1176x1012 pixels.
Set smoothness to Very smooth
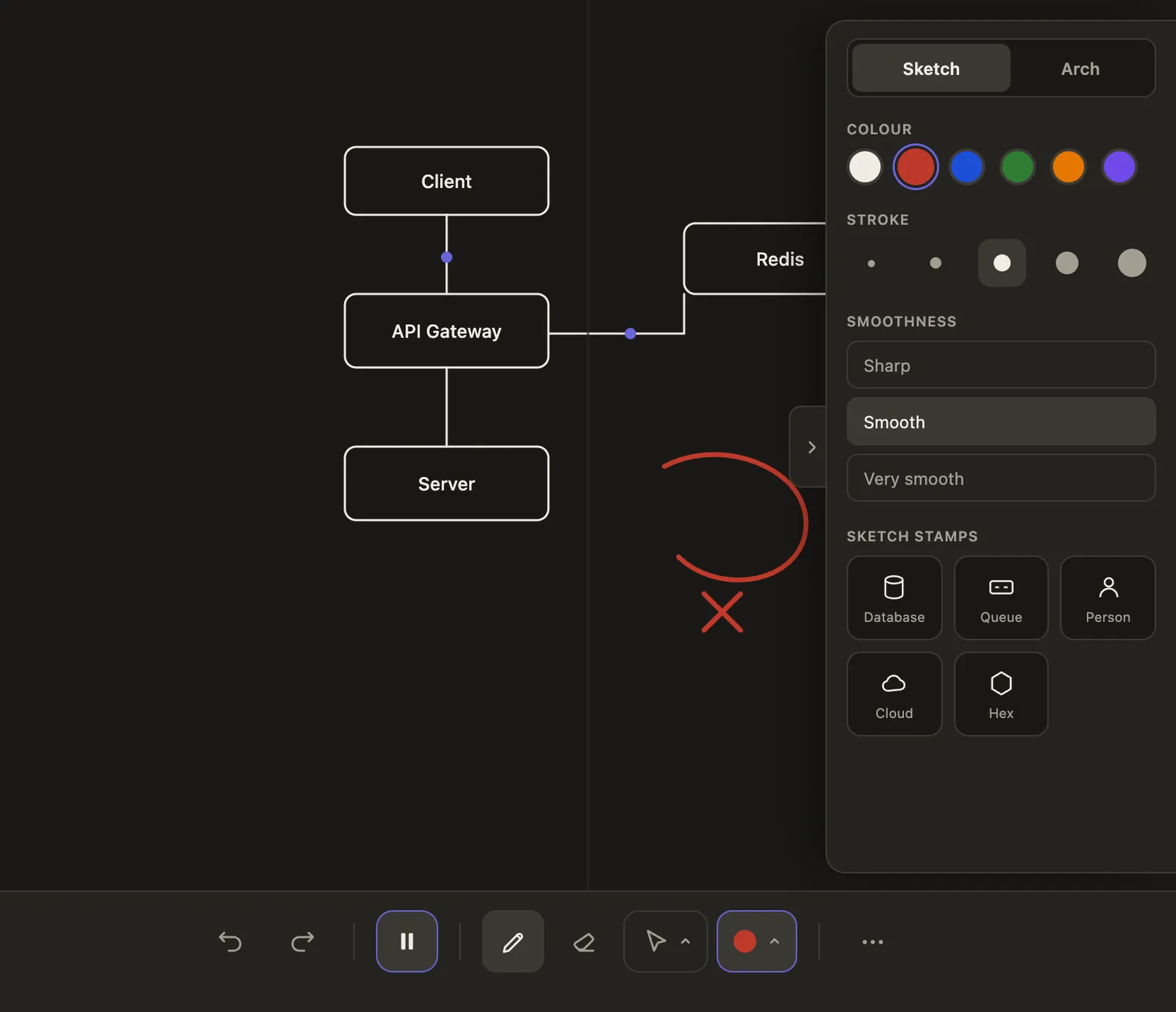tap(1001, 478)
